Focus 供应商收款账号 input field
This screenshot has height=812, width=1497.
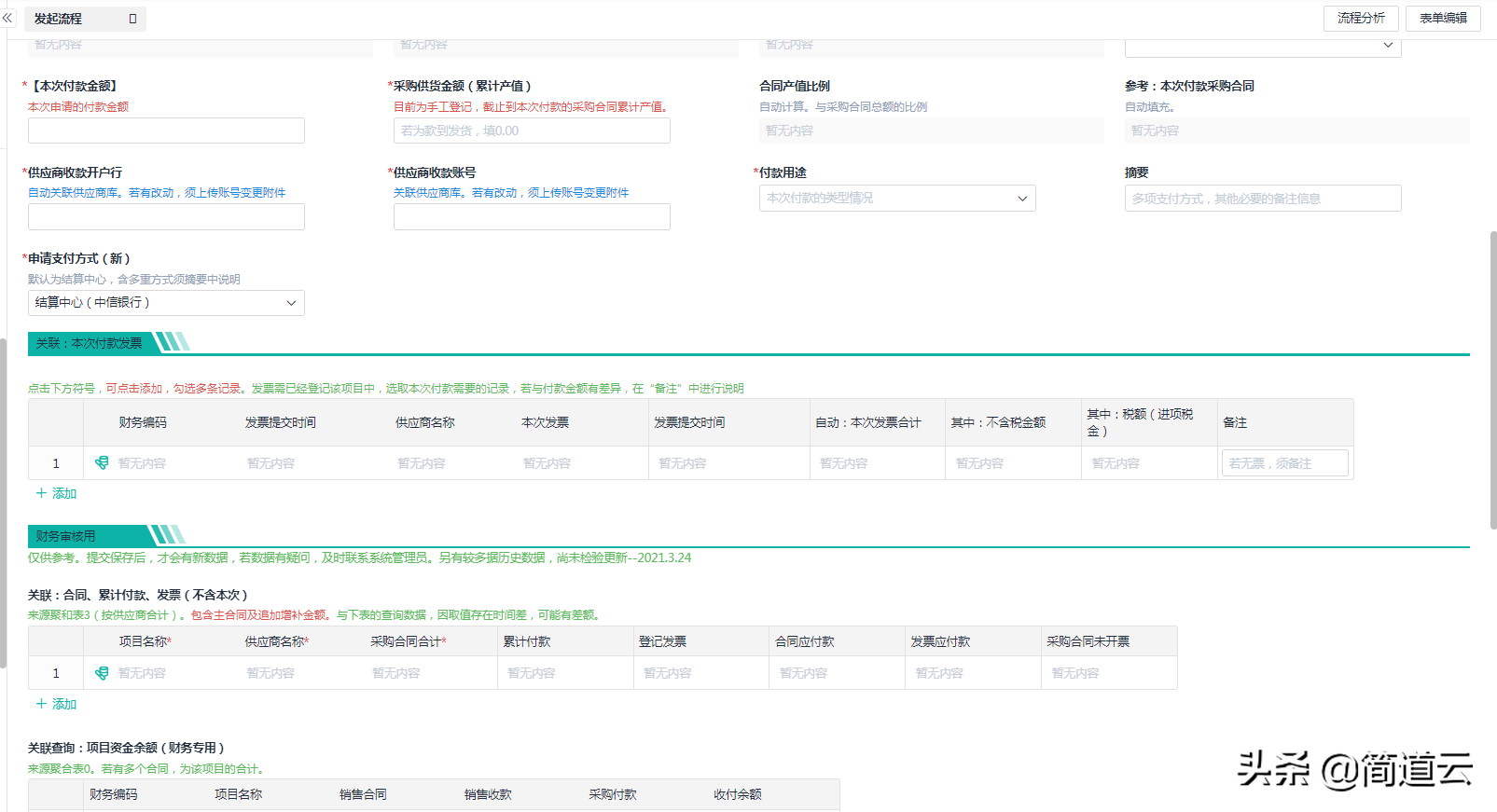pyautogui.click(x=532, y=216)
